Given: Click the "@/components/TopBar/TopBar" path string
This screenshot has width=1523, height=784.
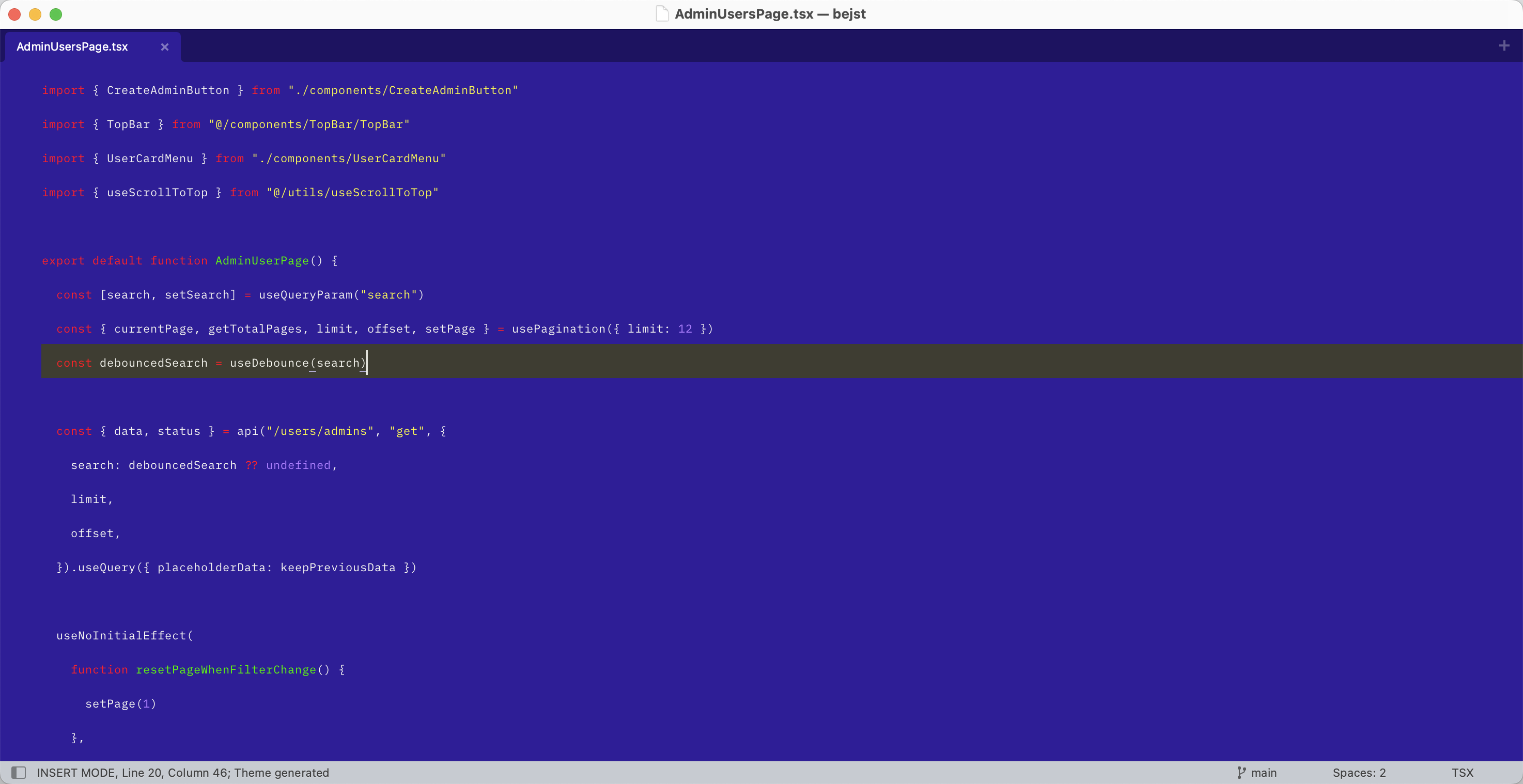Looking at the screenshot, I should [309, 124].
